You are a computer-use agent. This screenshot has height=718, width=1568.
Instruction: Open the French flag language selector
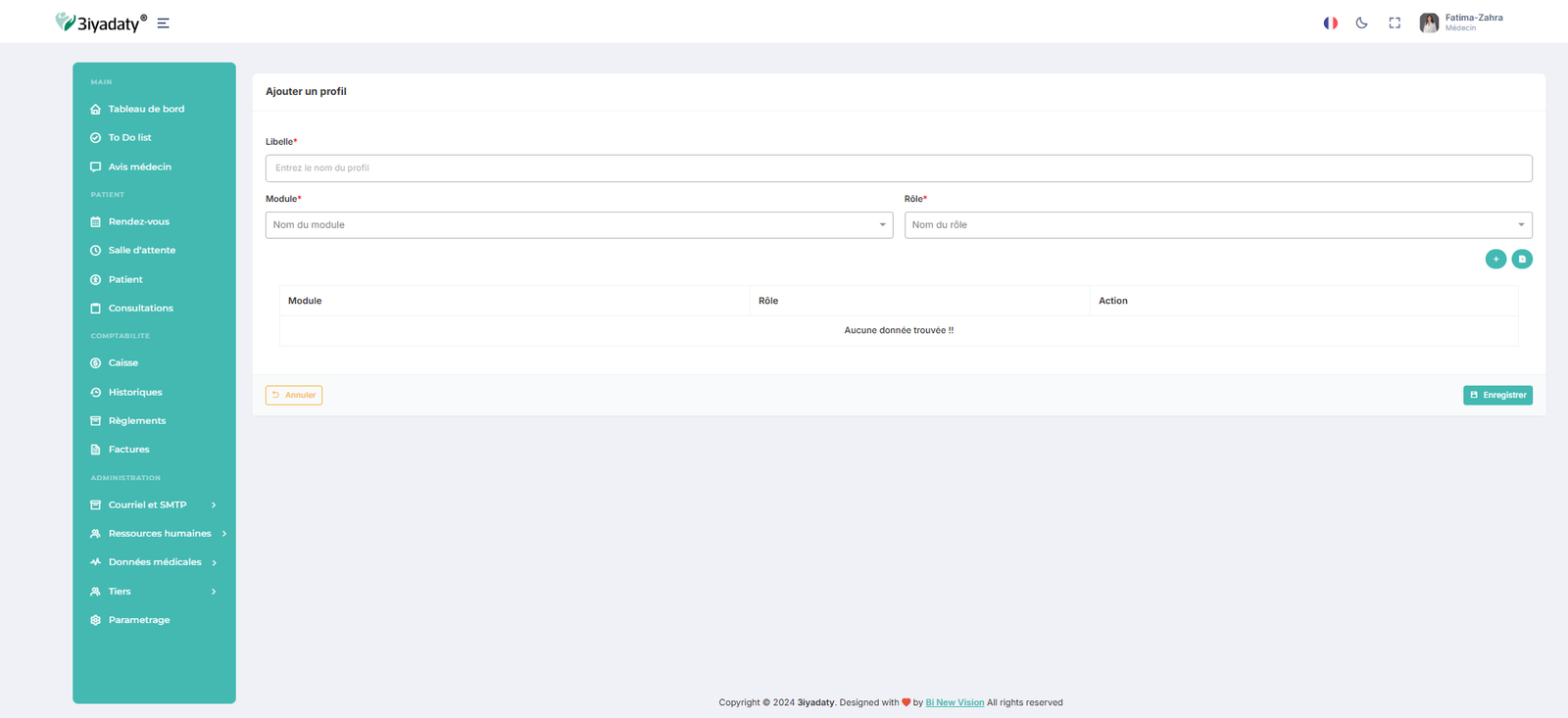[1330, 23]
